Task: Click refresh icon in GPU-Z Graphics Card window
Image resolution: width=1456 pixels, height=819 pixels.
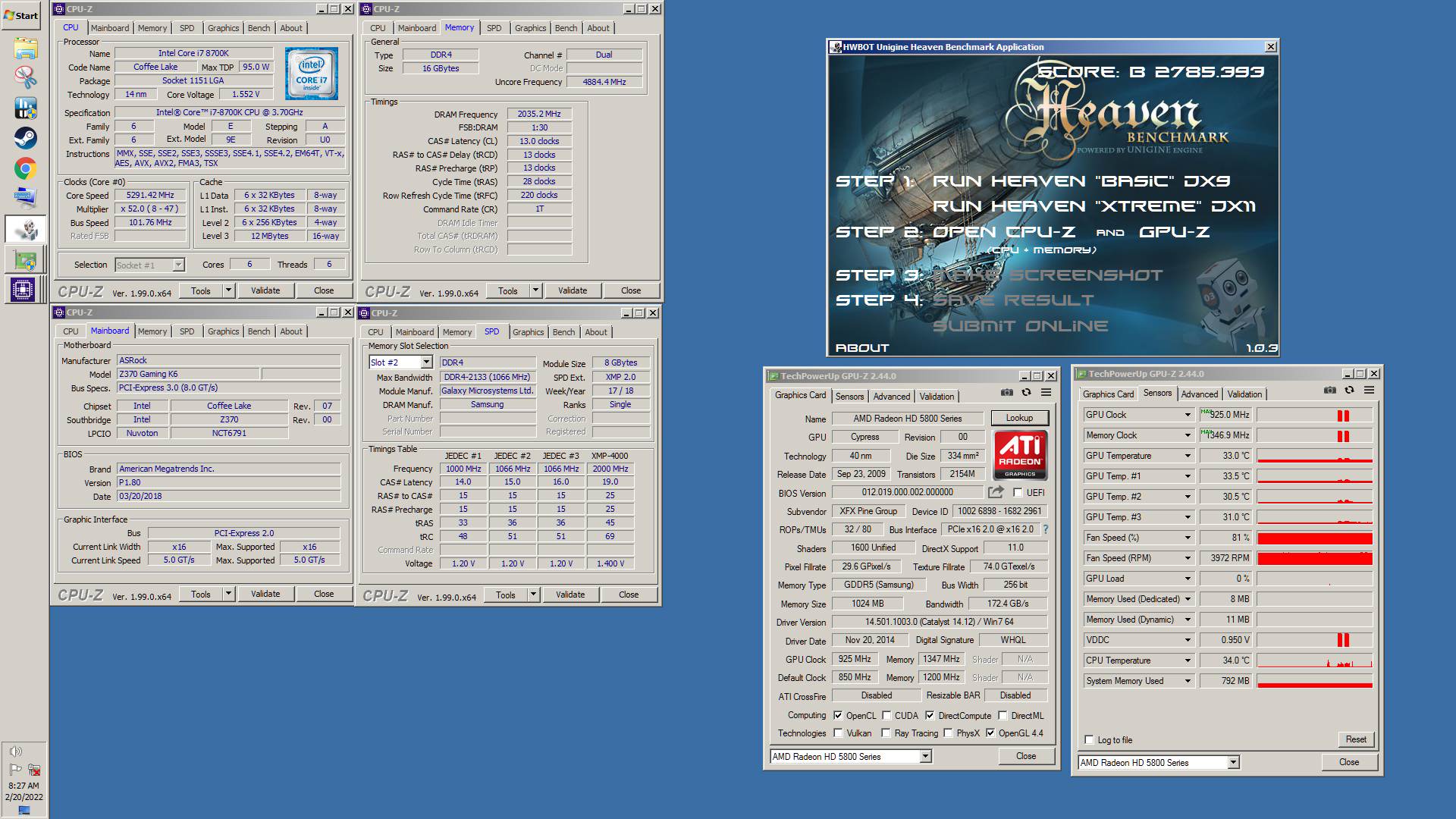Action: (x=1026, y=393)
